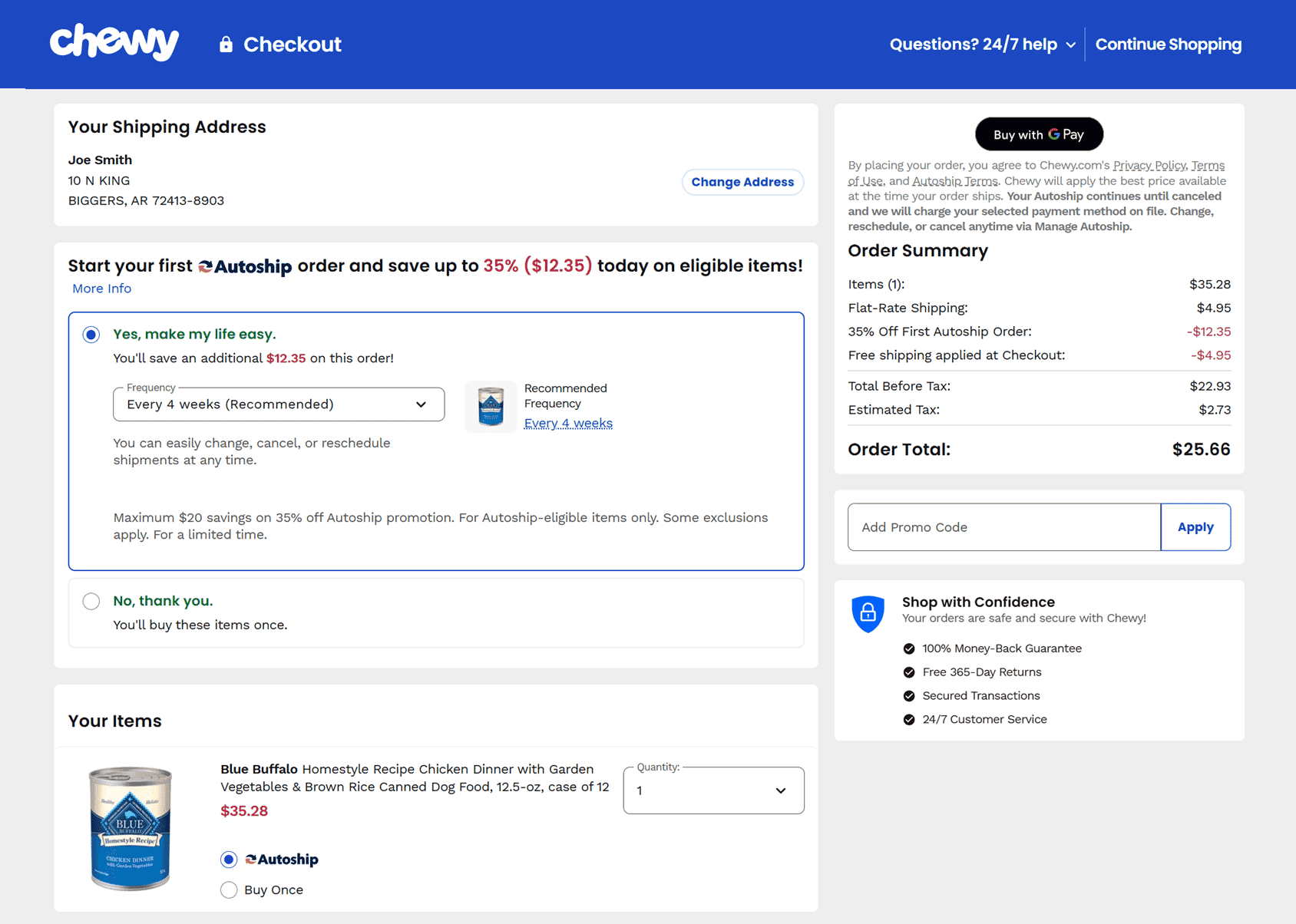Click the checkmark beside 24/7 Customer Service
1296x924 pixels.
click(x=909, y=720)
